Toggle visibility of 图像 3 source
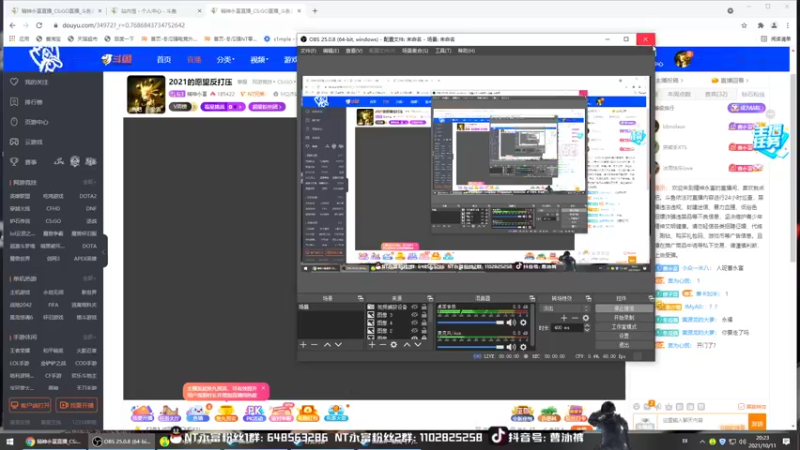The image size is (800, 450). 414,315
